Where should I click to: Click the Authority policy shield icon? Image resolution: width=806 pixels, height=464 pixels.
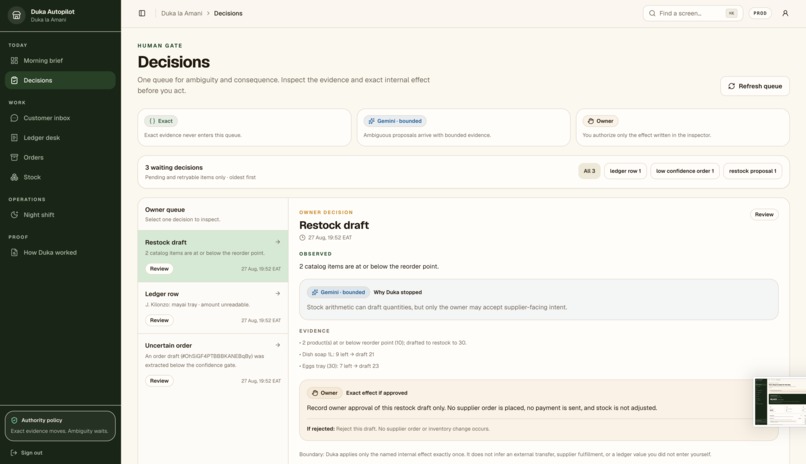tap(14, 420)
